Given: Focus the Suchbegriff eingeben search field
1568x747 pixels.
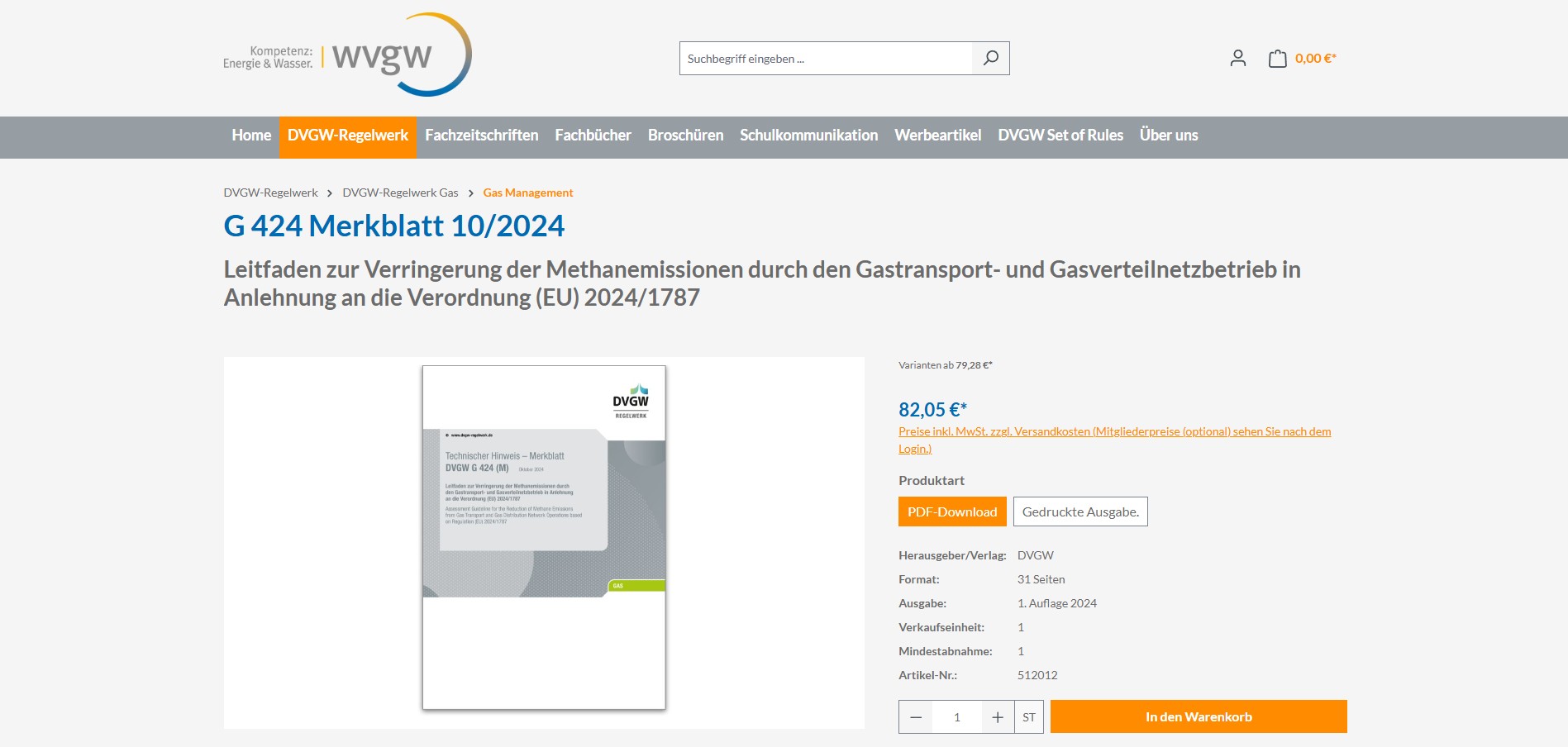Looking at the screenshot, I should [826, 59].
